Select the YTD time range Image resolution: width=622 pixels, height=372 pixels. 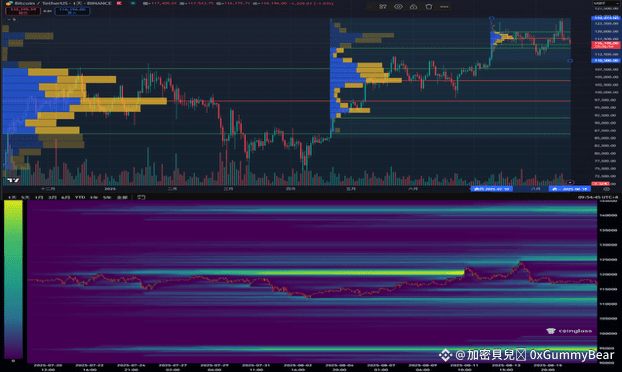point(80,197)
